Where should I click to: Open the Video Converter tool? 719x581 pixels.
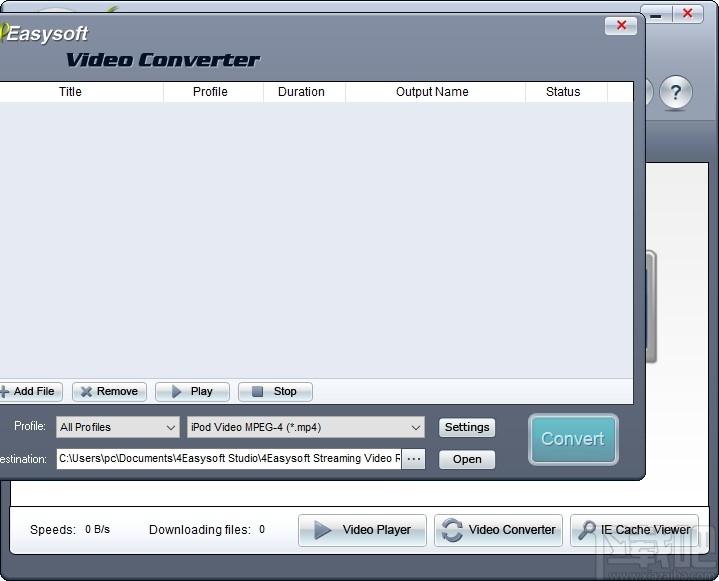point(498,530)
